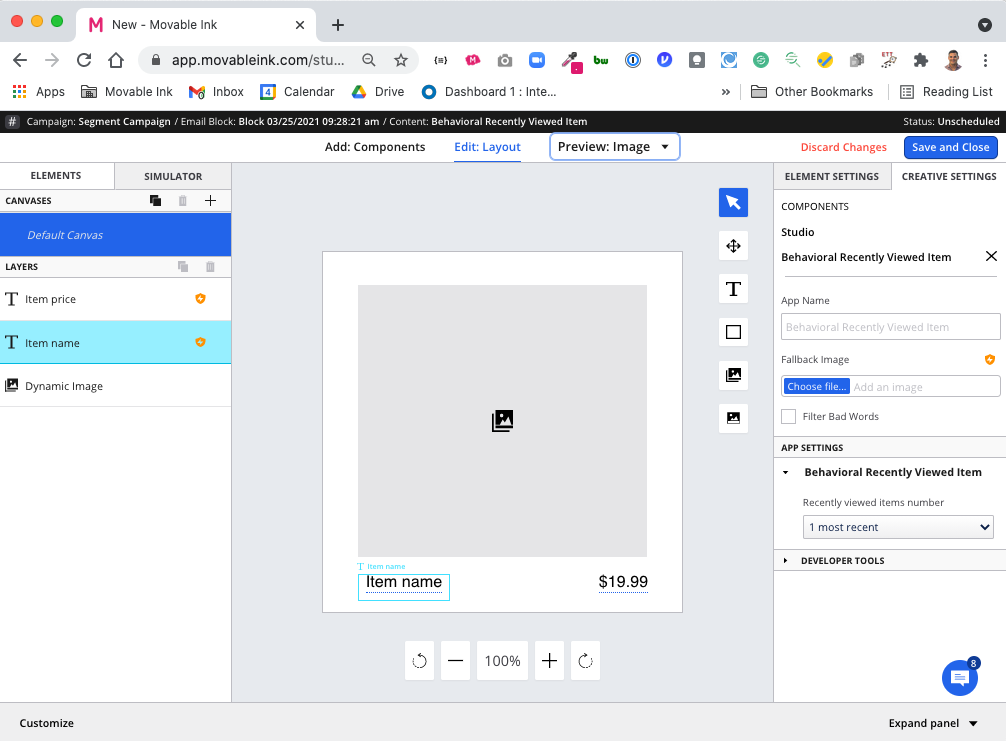Image resolution: width=1006 pixels, height=741 pixels.
Task: Zoom out with the minus button
Action: coord(456,660)
